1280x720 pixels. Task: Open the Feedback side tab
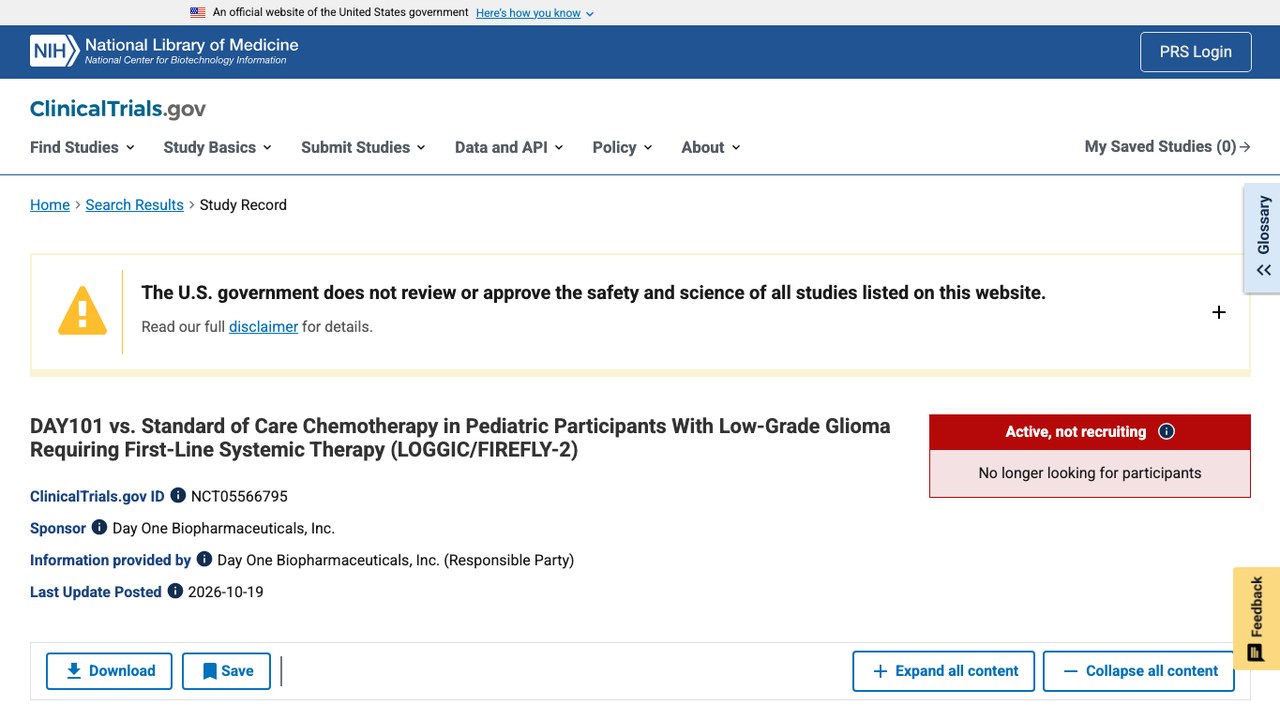(x=1257, y=618)
